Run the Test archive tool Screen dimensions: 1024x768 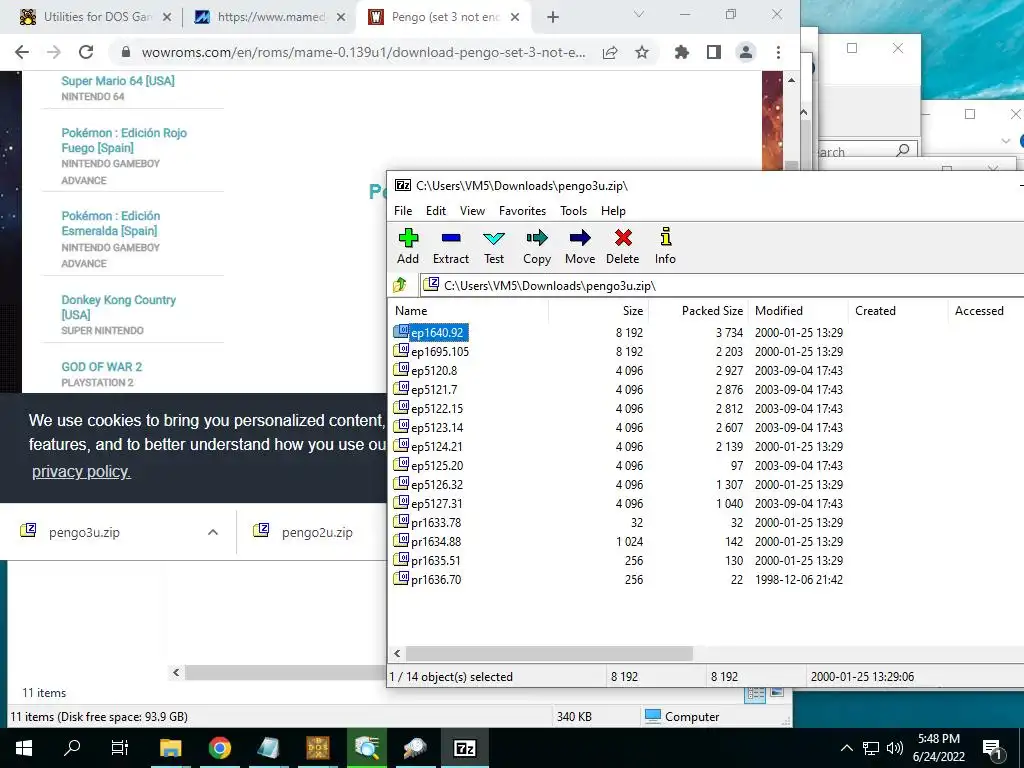pyautogui.click(x=494, y=246)
